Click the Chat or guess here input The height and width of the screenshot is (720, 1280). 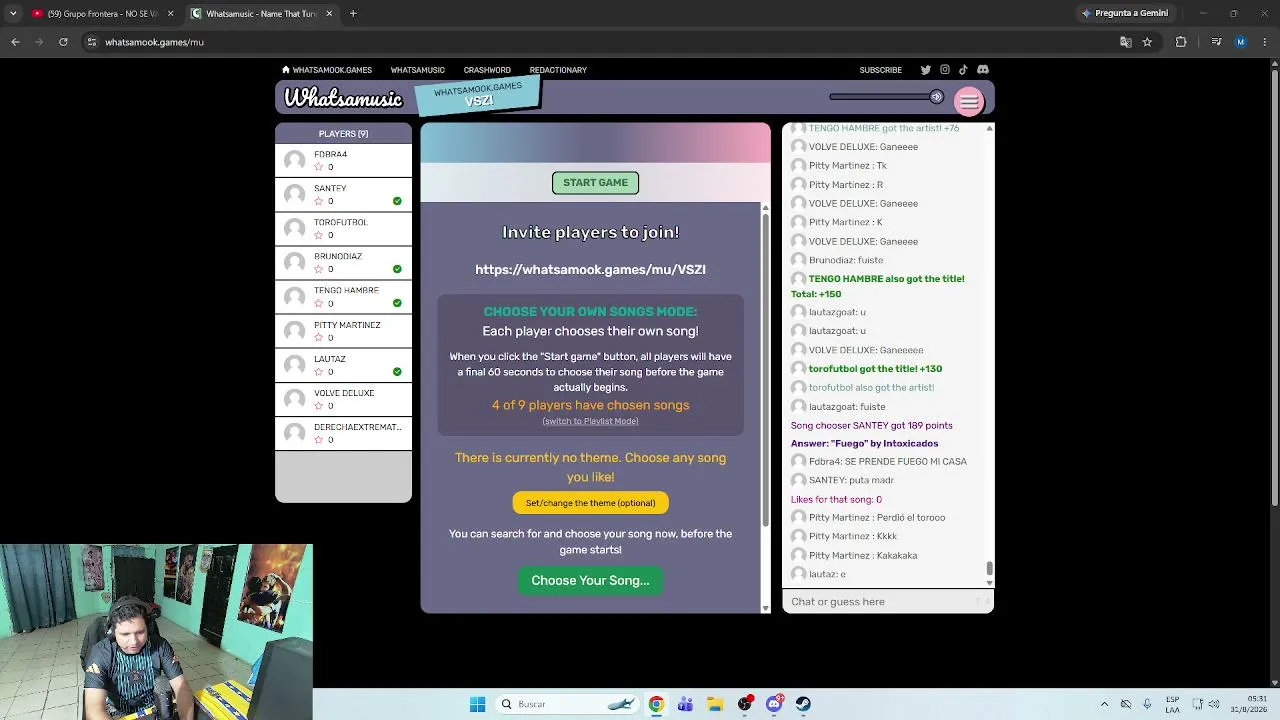point(880,602)
